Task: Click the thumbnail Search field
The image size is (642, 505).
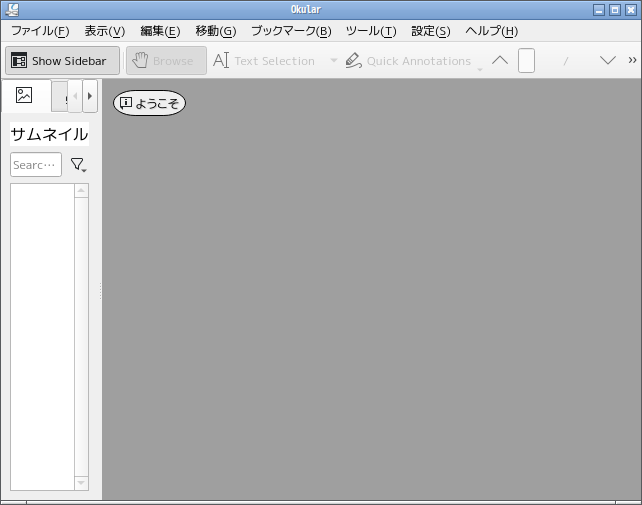Action: [x=36, y=165]
